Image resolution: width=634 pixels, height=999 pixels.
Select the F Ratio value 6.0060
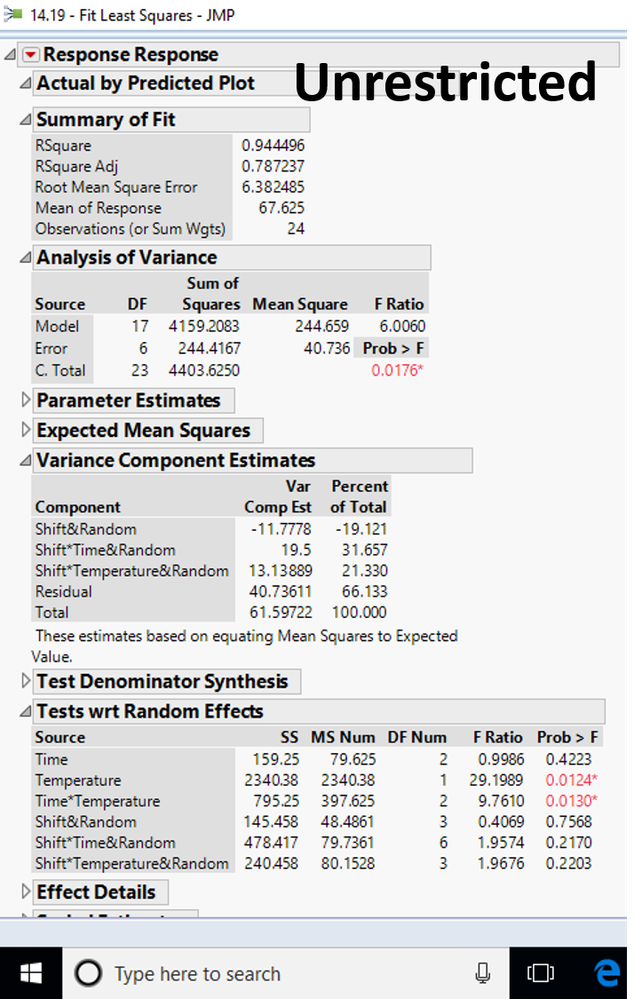[x=402, y=326]
